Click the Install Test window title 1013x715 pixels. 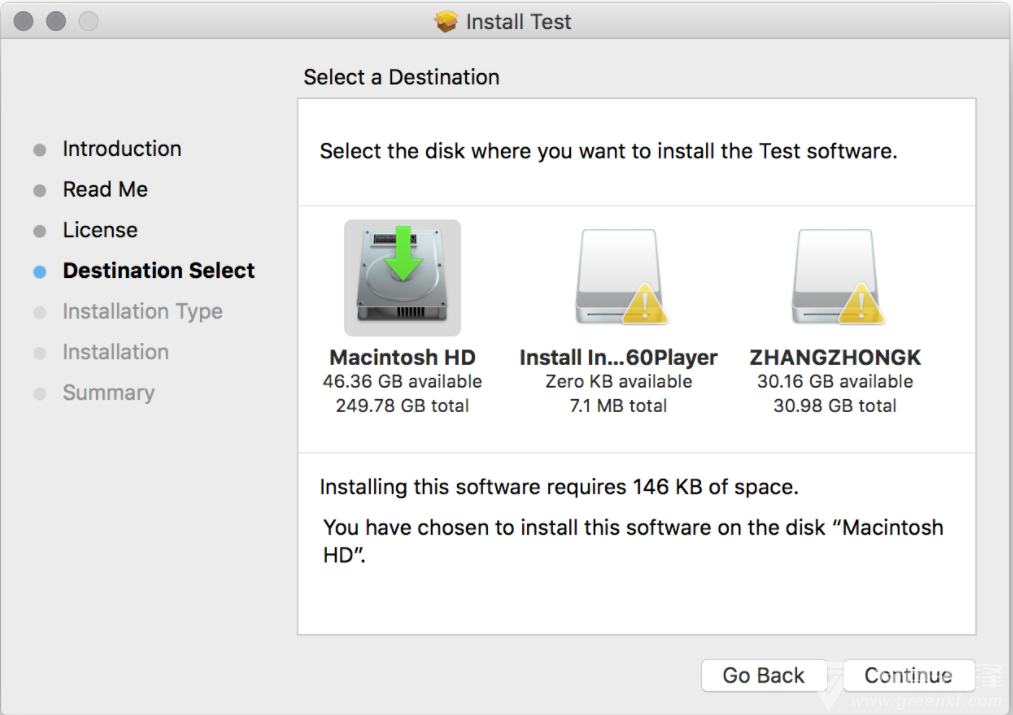[x=518, y=21]
